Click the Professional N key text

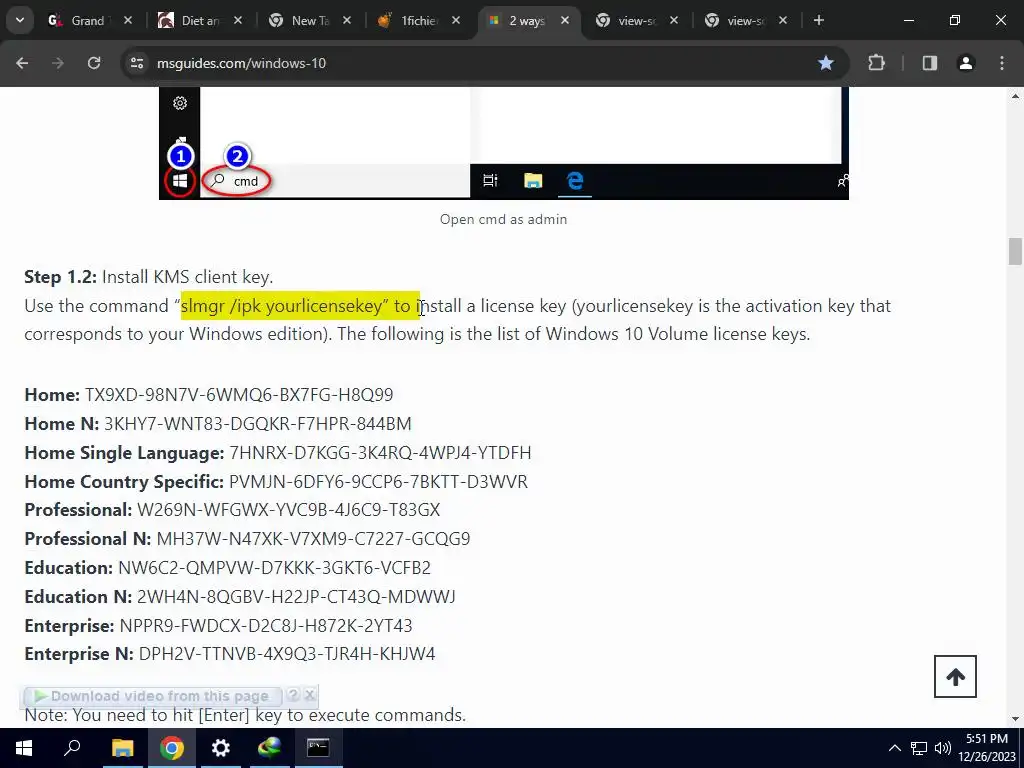coord(313,538)
